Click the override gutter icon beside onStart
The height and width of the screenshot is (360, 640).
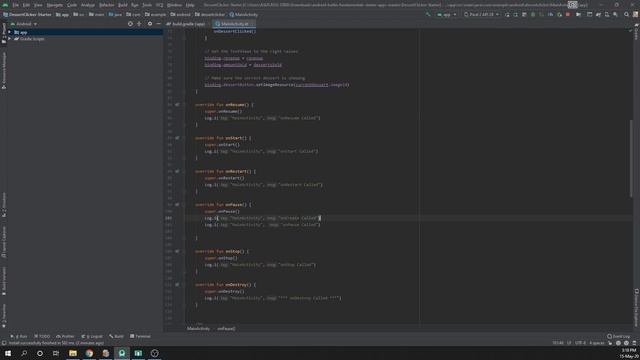[177, 138]
